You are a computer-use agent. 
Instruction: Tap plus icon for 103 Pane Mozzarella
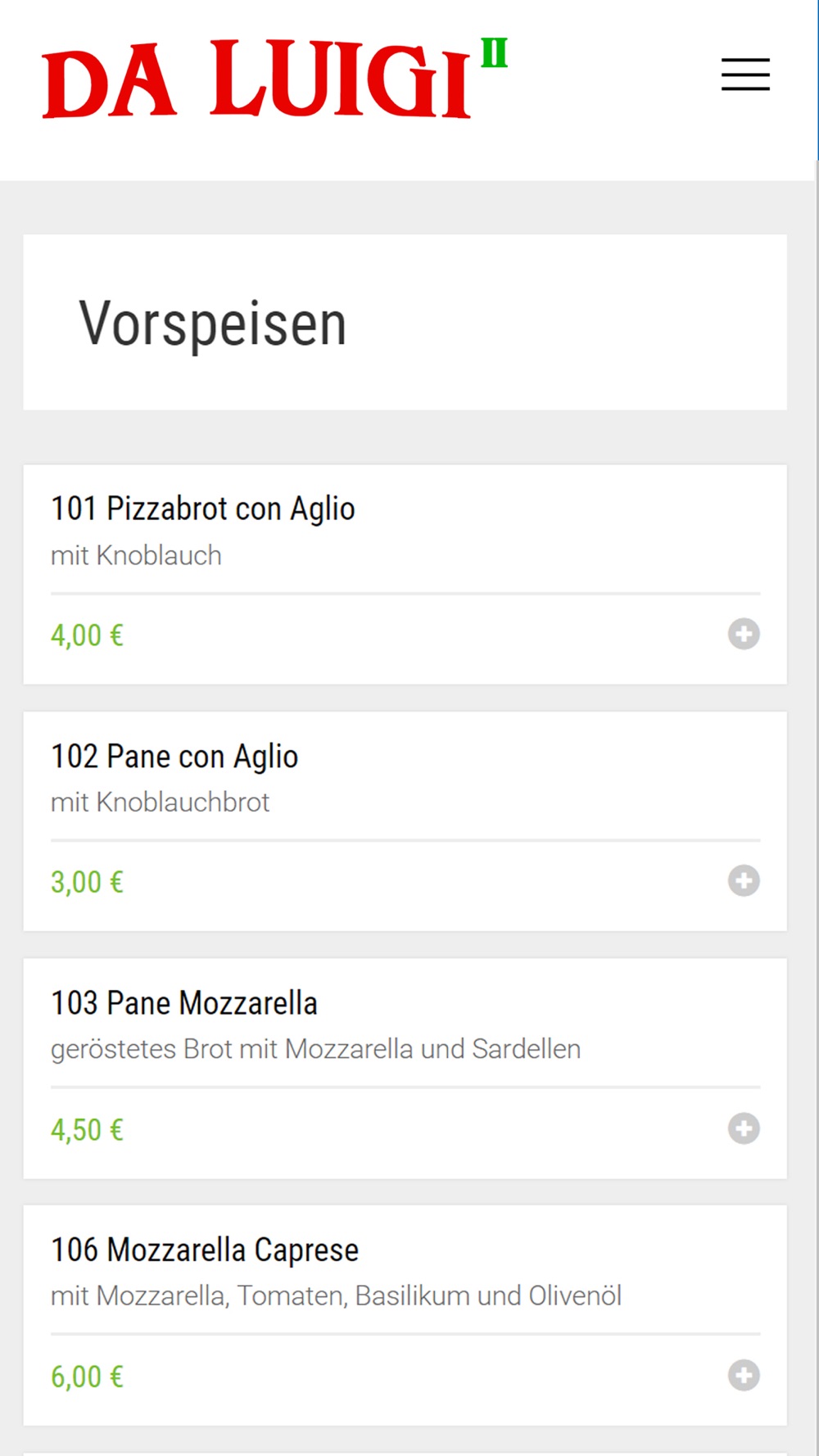[744, 1128]
